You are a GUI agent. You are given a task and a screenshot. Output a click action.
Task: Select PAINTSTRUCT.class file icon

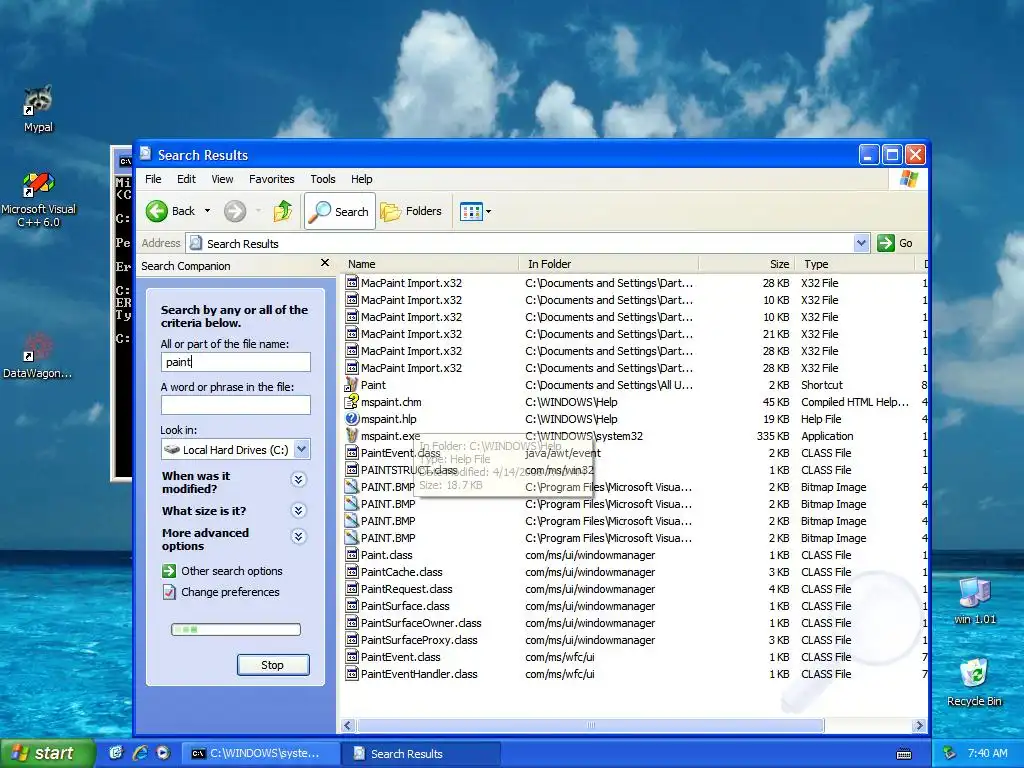tap(352, 470)
